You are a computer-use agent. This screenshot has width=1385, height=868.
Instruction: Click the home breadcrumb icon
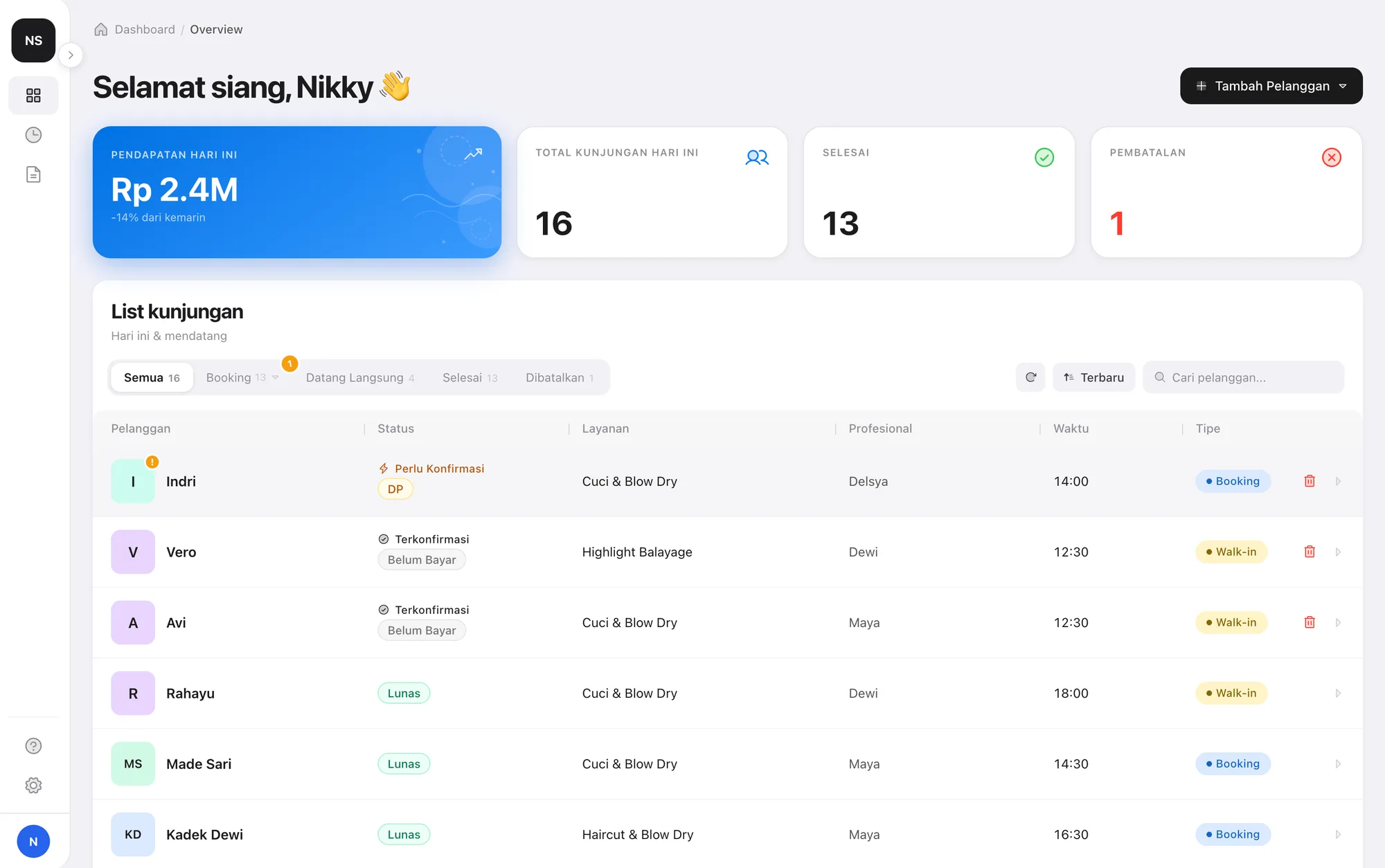(101, 29)
